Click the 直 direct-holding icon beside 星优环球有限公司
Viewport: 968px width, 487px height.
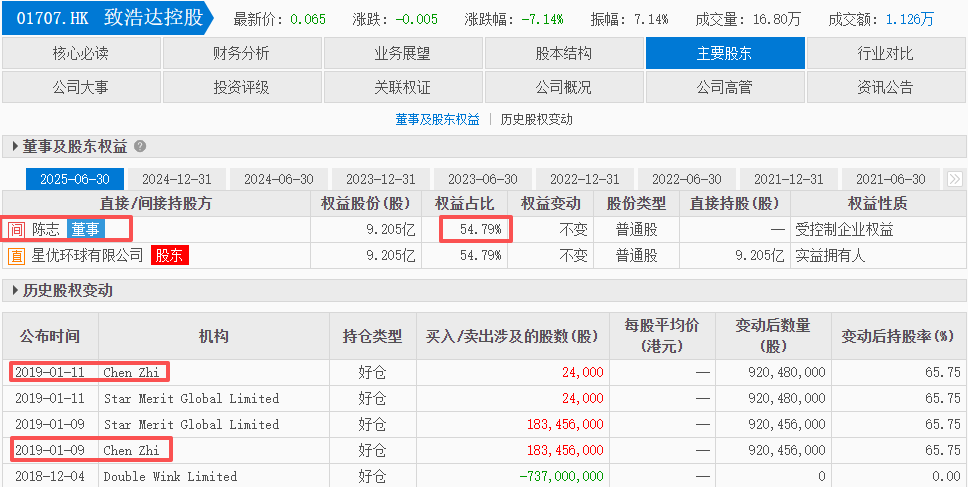16,255
